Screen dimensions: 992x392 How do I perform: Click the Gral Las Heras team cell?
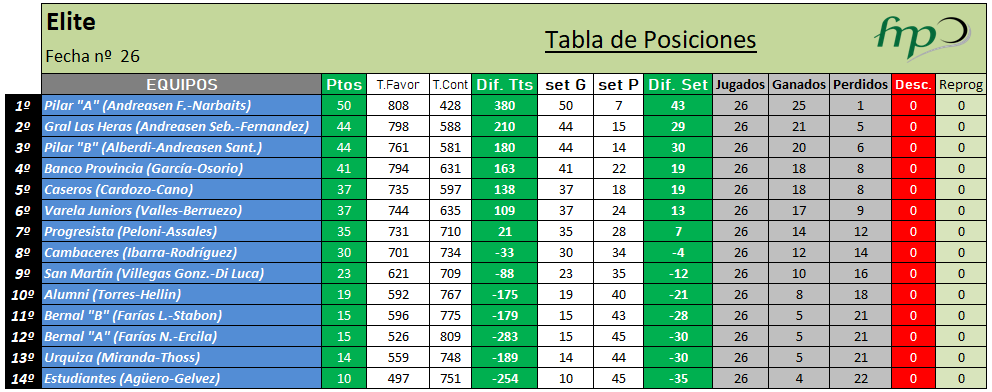(182, 126)
